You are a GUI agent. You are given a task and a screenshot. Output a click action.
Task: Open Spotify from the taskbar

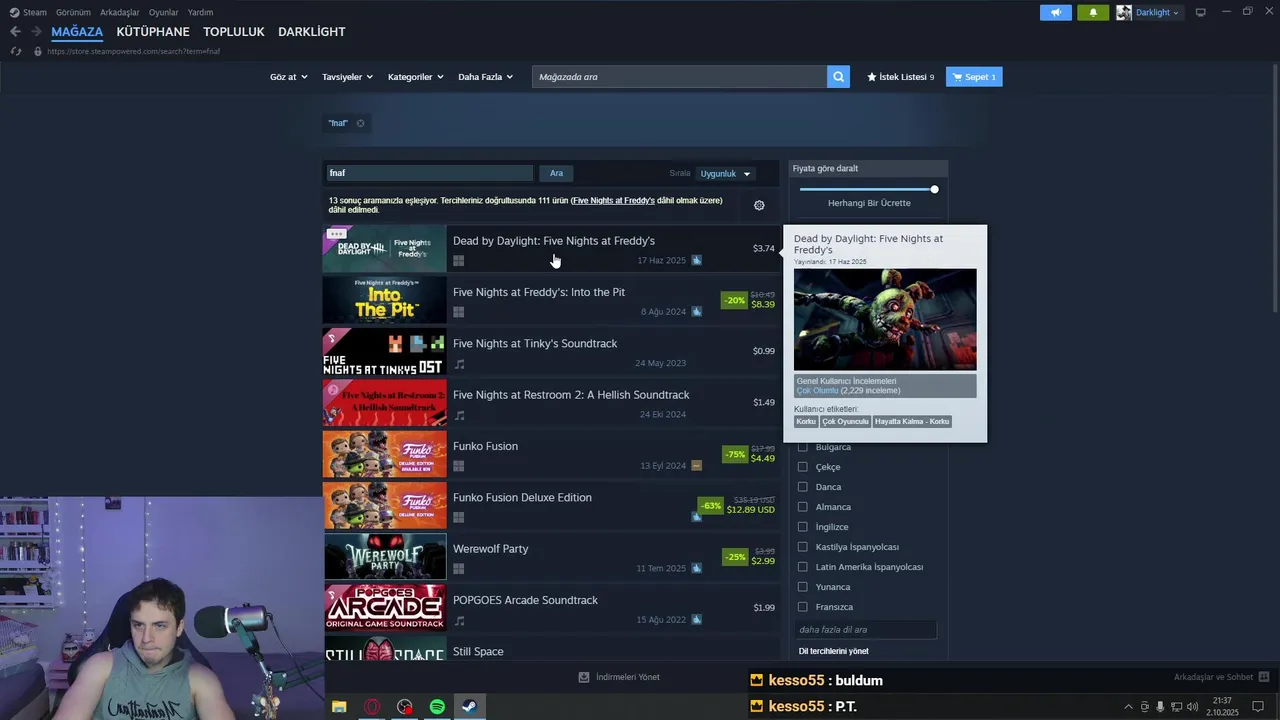point(437,707)
